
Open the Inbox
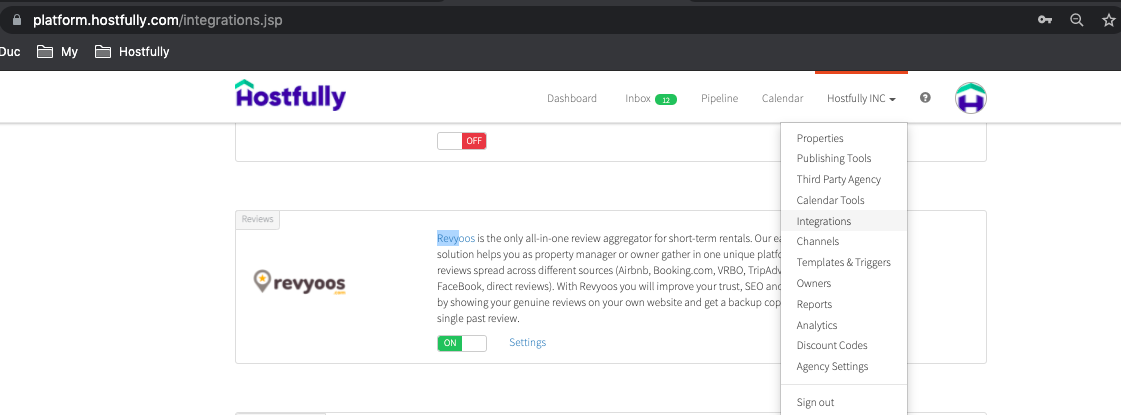[x=638, y=99]
